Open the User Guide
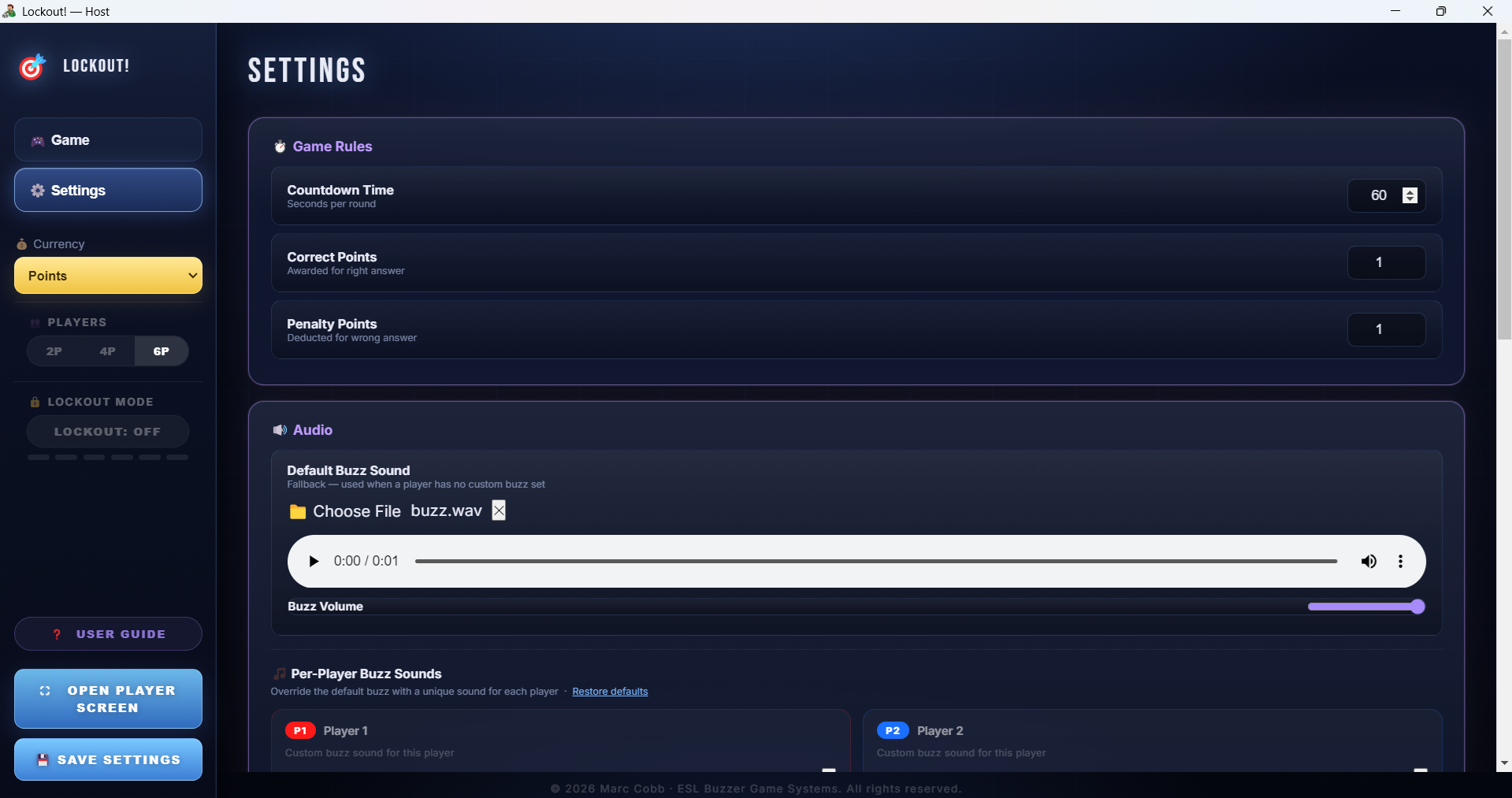This screenshot has width=1512, height=798. 108,634
